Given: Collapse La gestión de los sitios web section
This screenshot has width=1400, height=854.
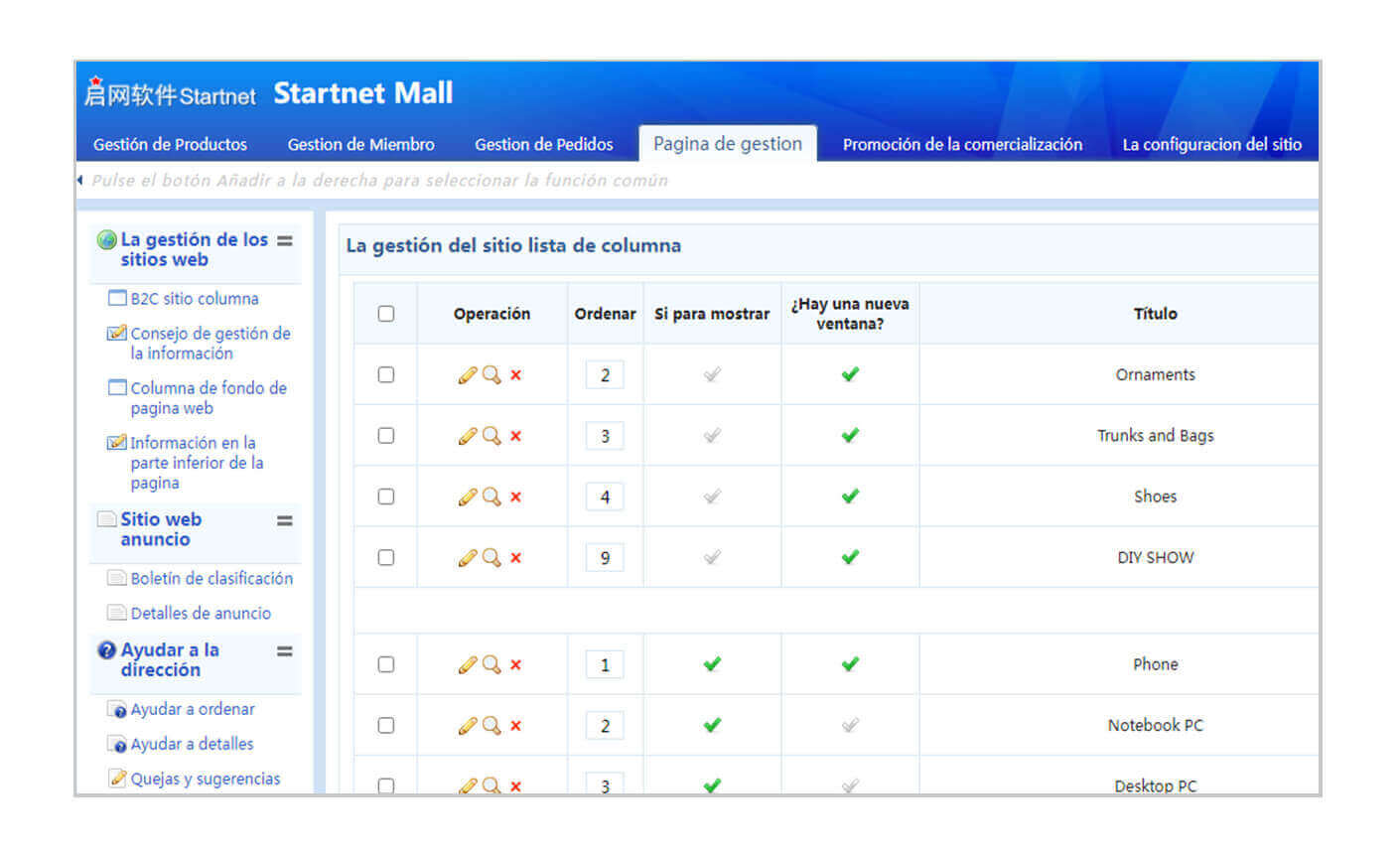Looking at the screenshot, I should (285, 240).
